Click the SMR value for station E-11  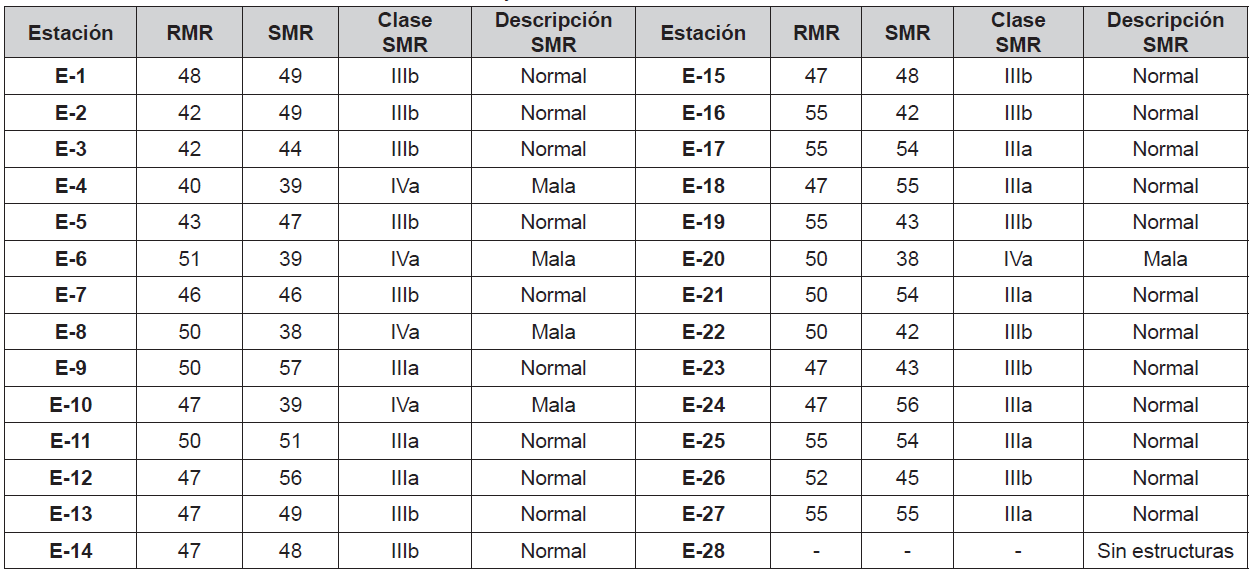coord(290,441)
